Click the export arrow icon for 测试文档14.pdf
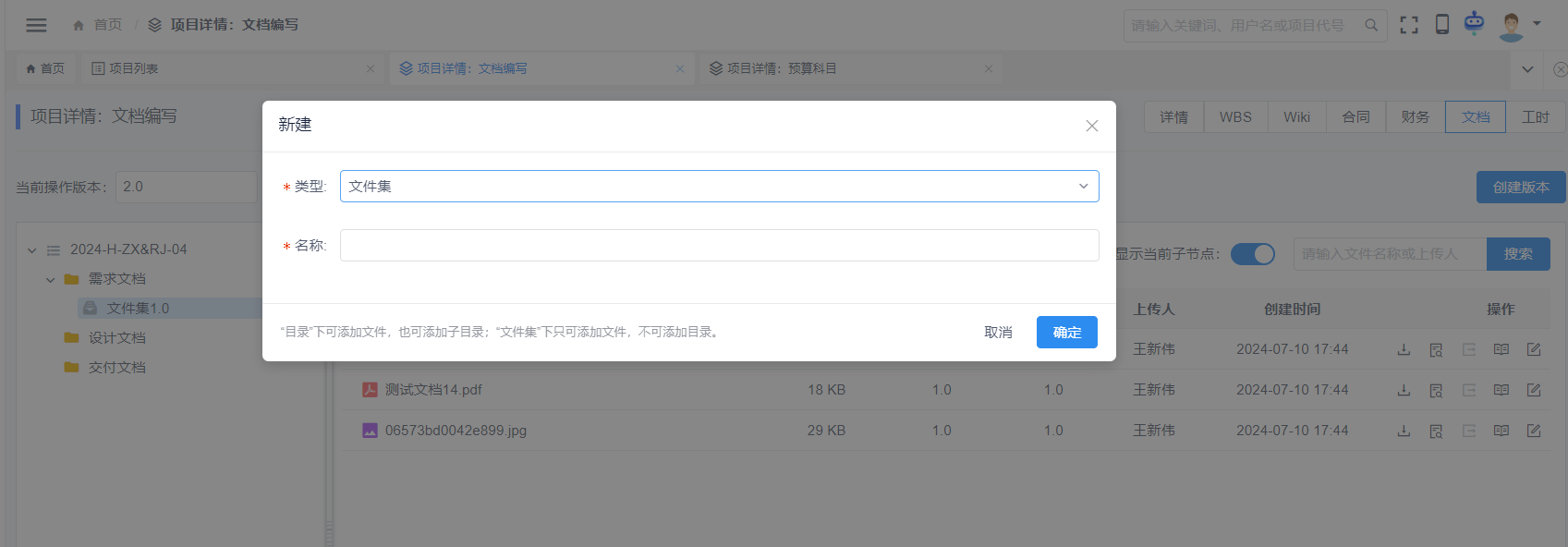 coord(1469,390)
